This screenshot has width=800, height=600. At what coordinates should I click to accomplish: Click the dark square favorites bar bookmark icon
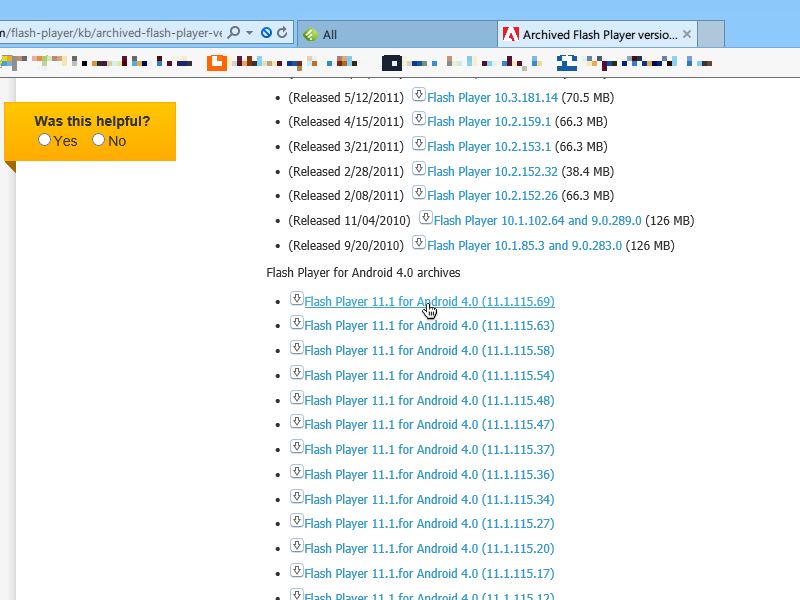(x=392, y=63)
